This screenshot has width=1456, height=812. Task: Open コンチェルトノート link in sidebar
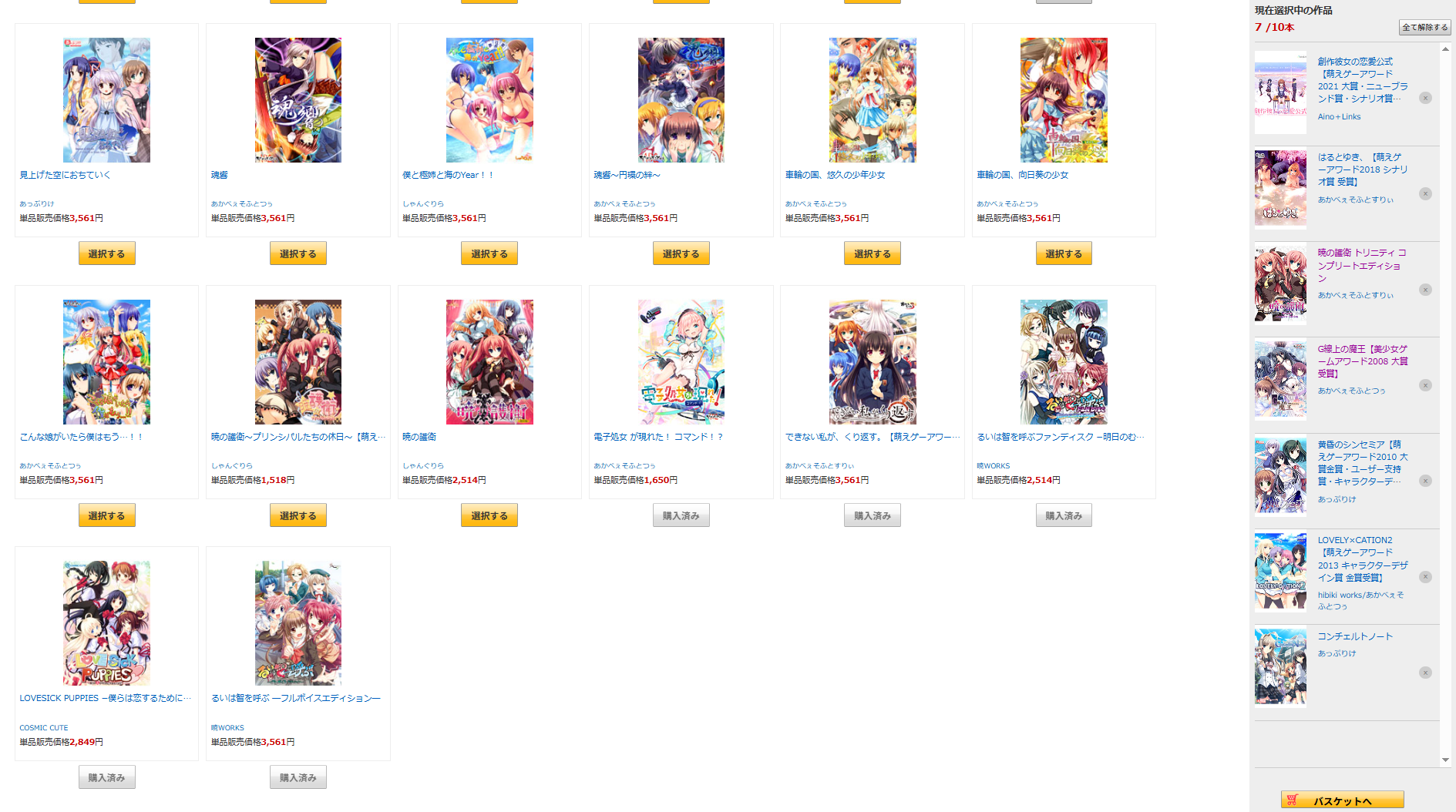(x=1355, y=636)
